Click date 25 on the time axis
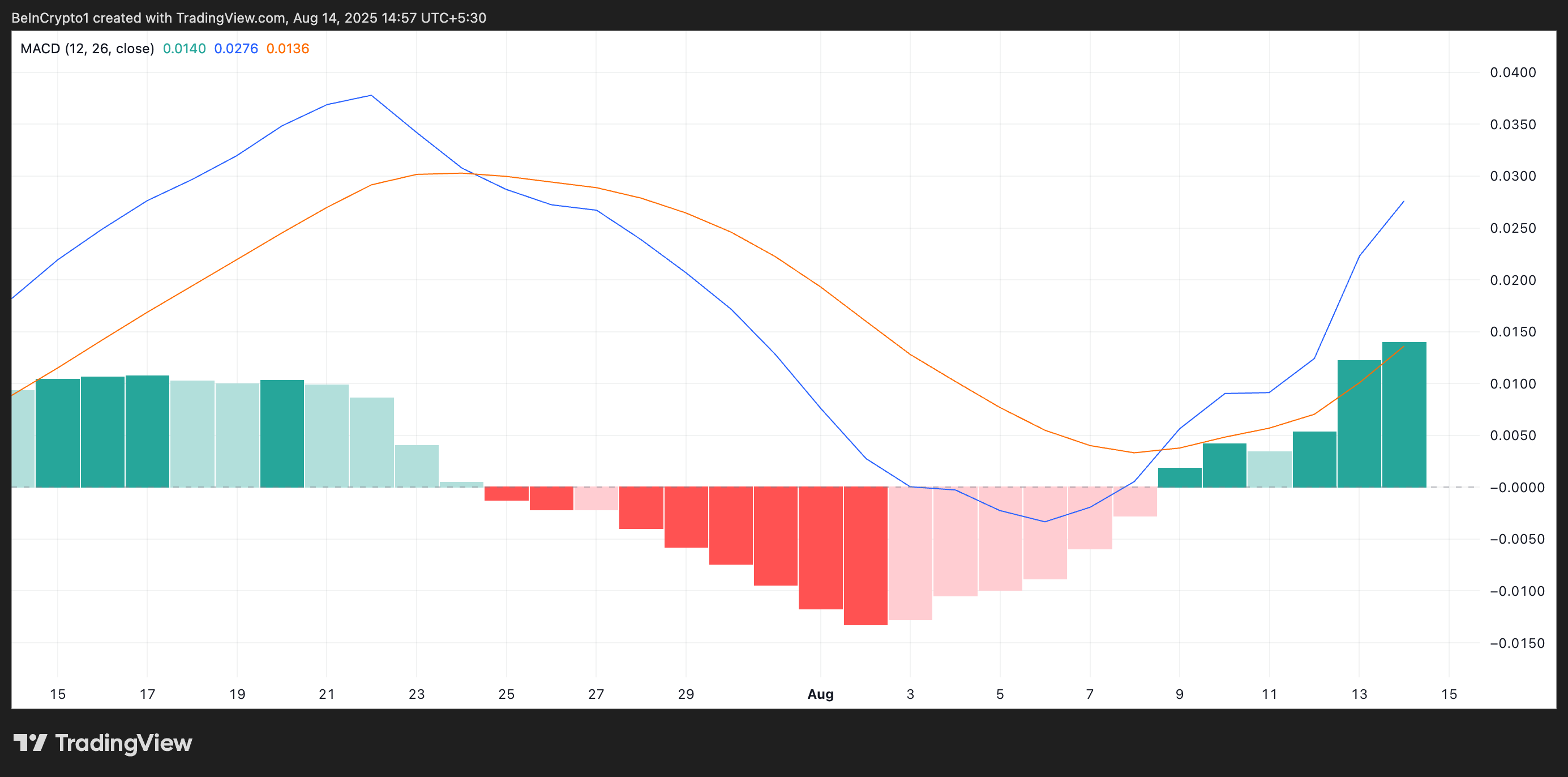The height and width of the screenshot is (777, 1568). click(506, 694)
